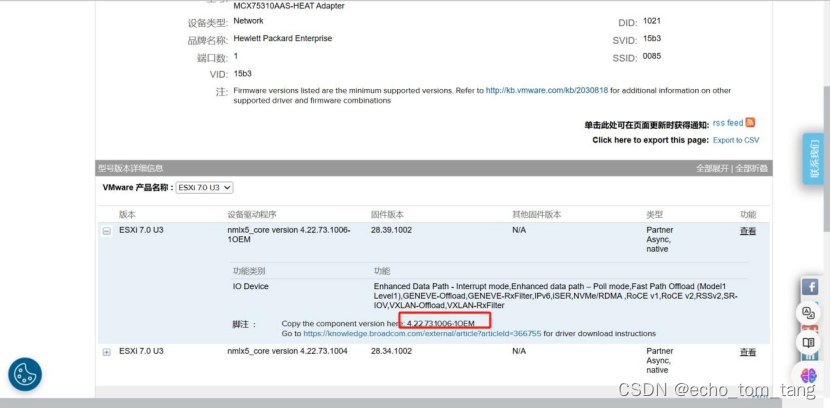Click the 联系我们 side tab

[x=813, y=159]
